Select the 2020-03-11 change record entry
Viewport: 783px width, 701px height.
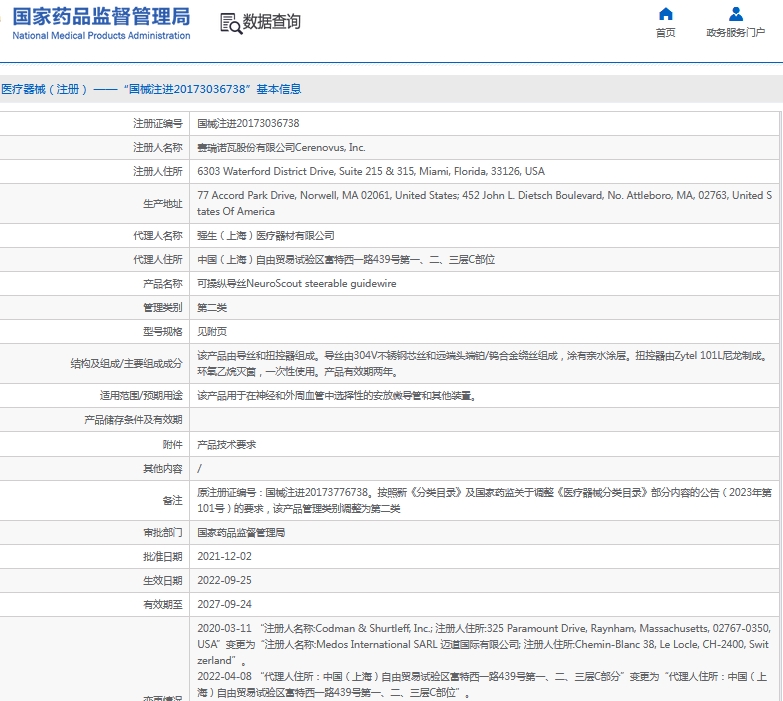tap(484, 644)
